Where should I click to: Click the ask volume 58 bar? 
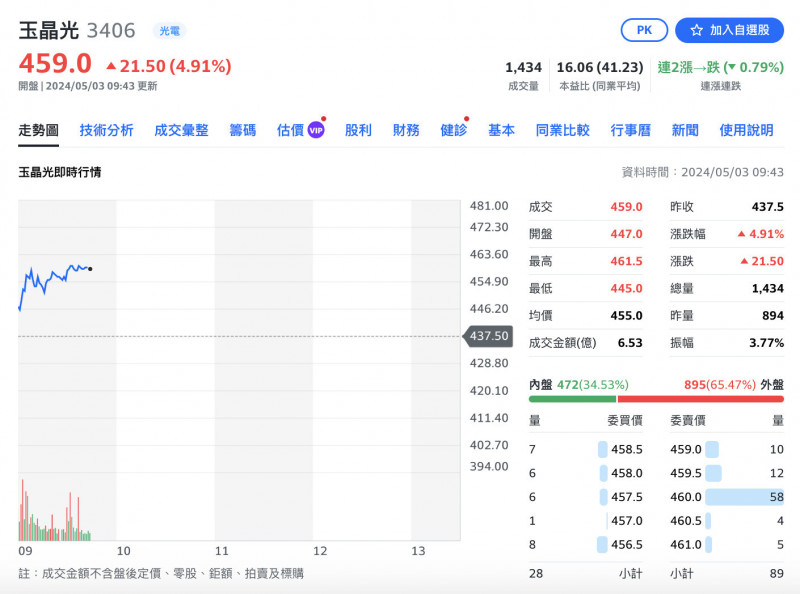(x=745, y=497)
